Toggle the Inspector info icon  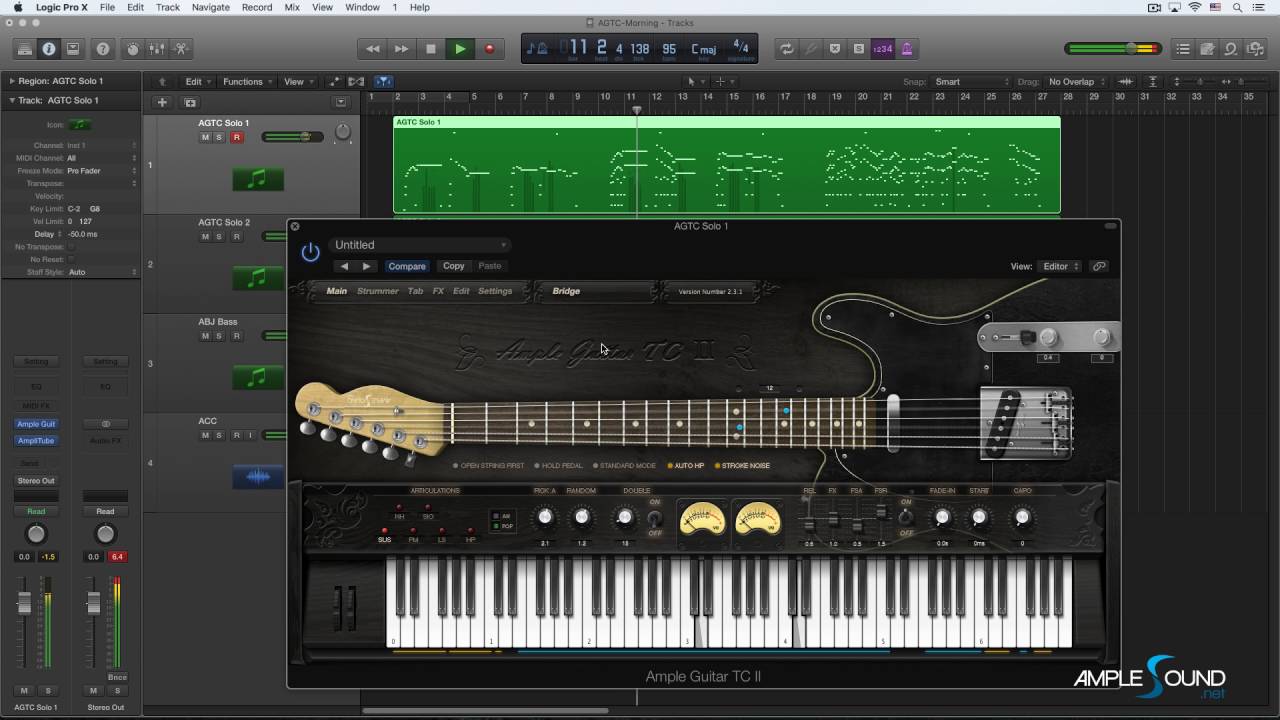click(x=49, y=48)
